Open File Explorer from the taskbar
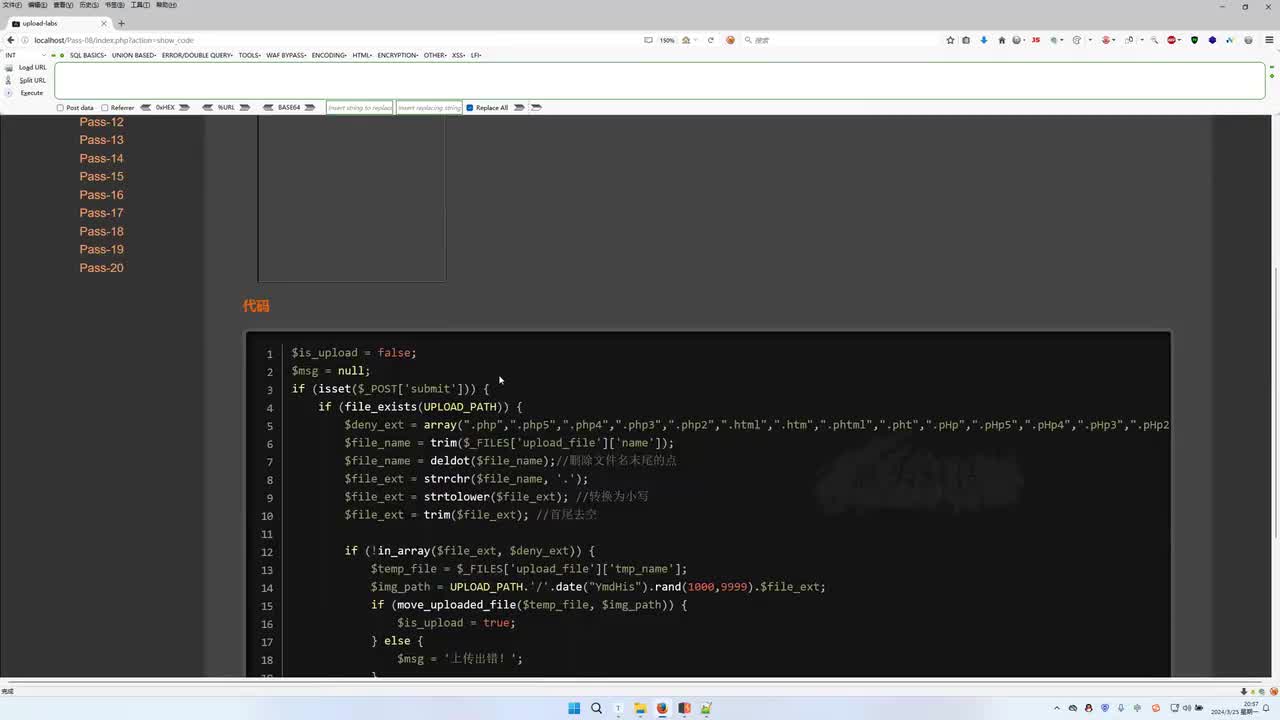The image size is (1280, 720). click(x=640, y=708)
